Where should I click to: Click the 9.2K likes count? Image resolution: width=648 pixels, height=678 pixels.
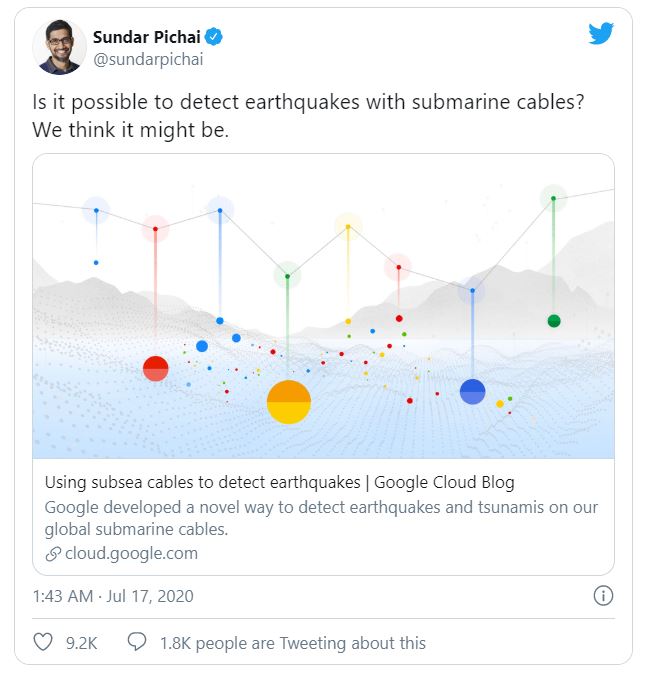point(81,643)
